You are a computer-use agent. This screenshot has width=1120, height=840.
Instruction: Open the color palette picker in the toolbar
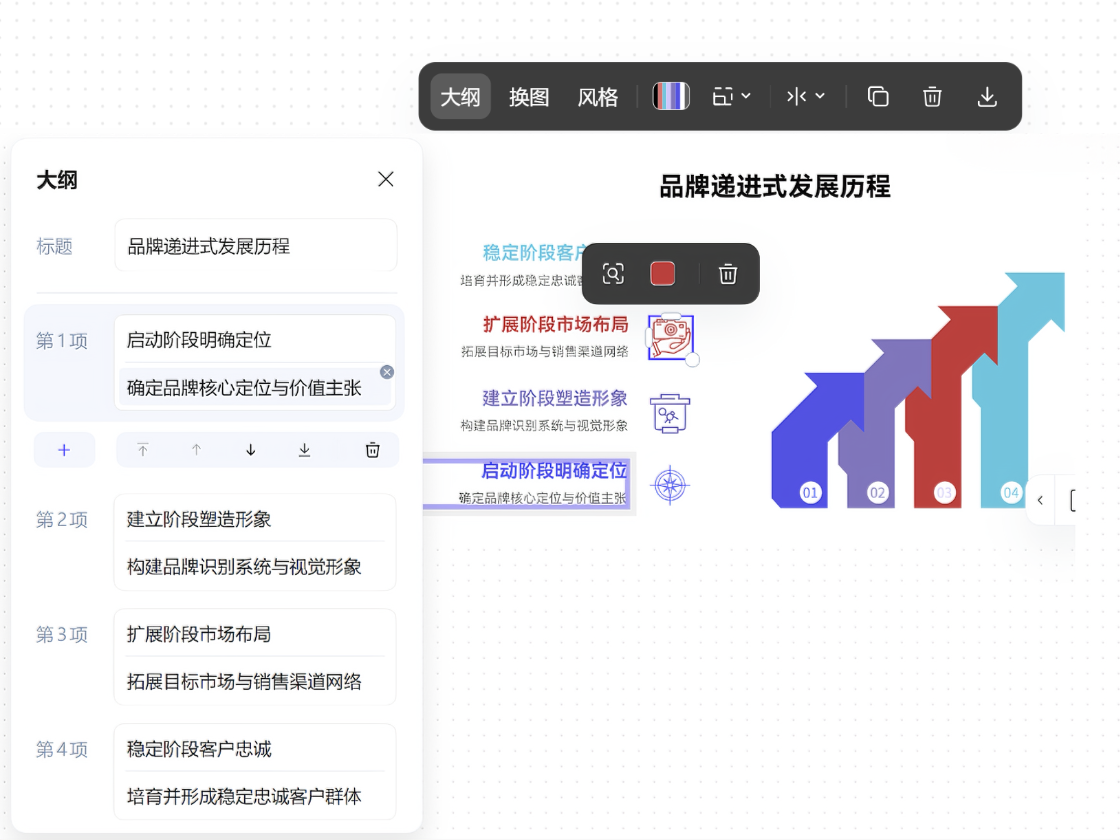pos(670,96)
